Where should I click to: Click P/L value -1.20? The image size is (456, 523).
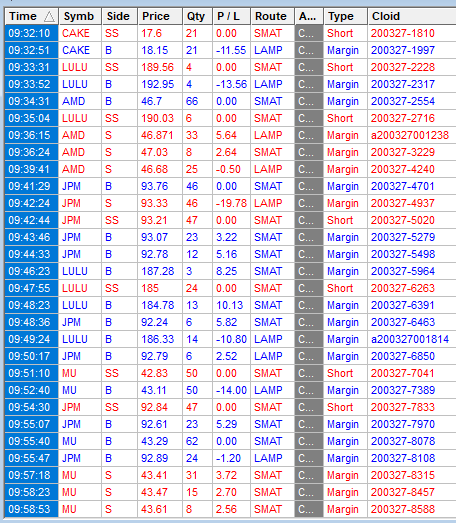point(228,459)
